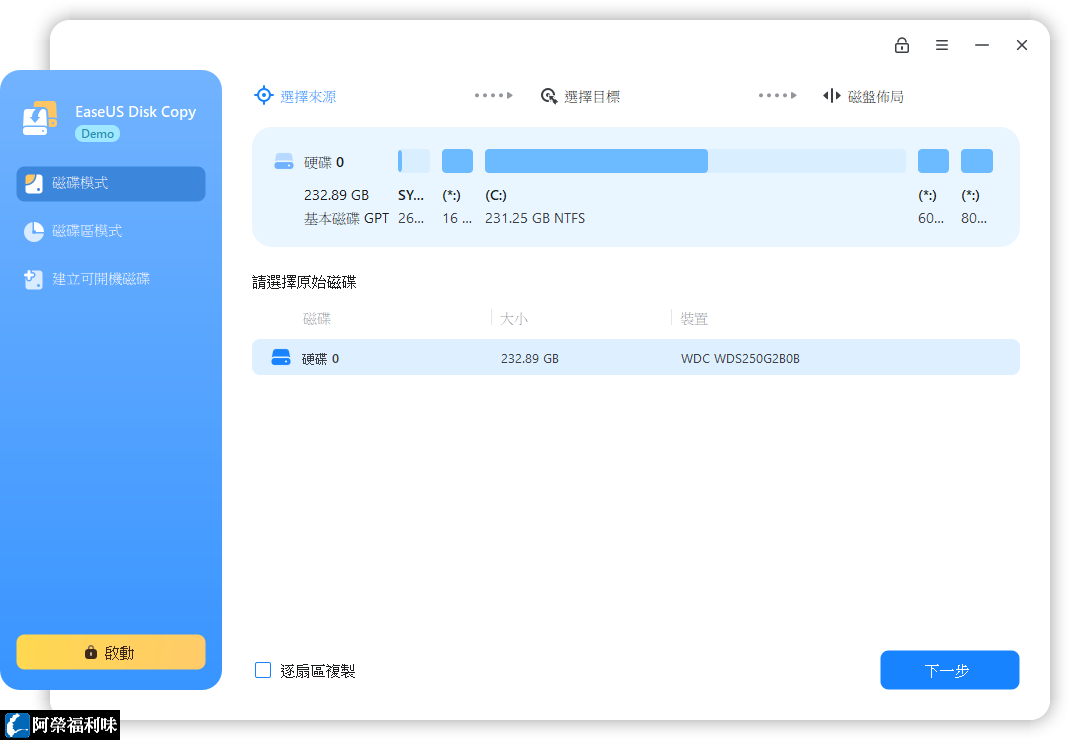
Task: Click the yellow 啟動 activate button
Action: point(111,652)
